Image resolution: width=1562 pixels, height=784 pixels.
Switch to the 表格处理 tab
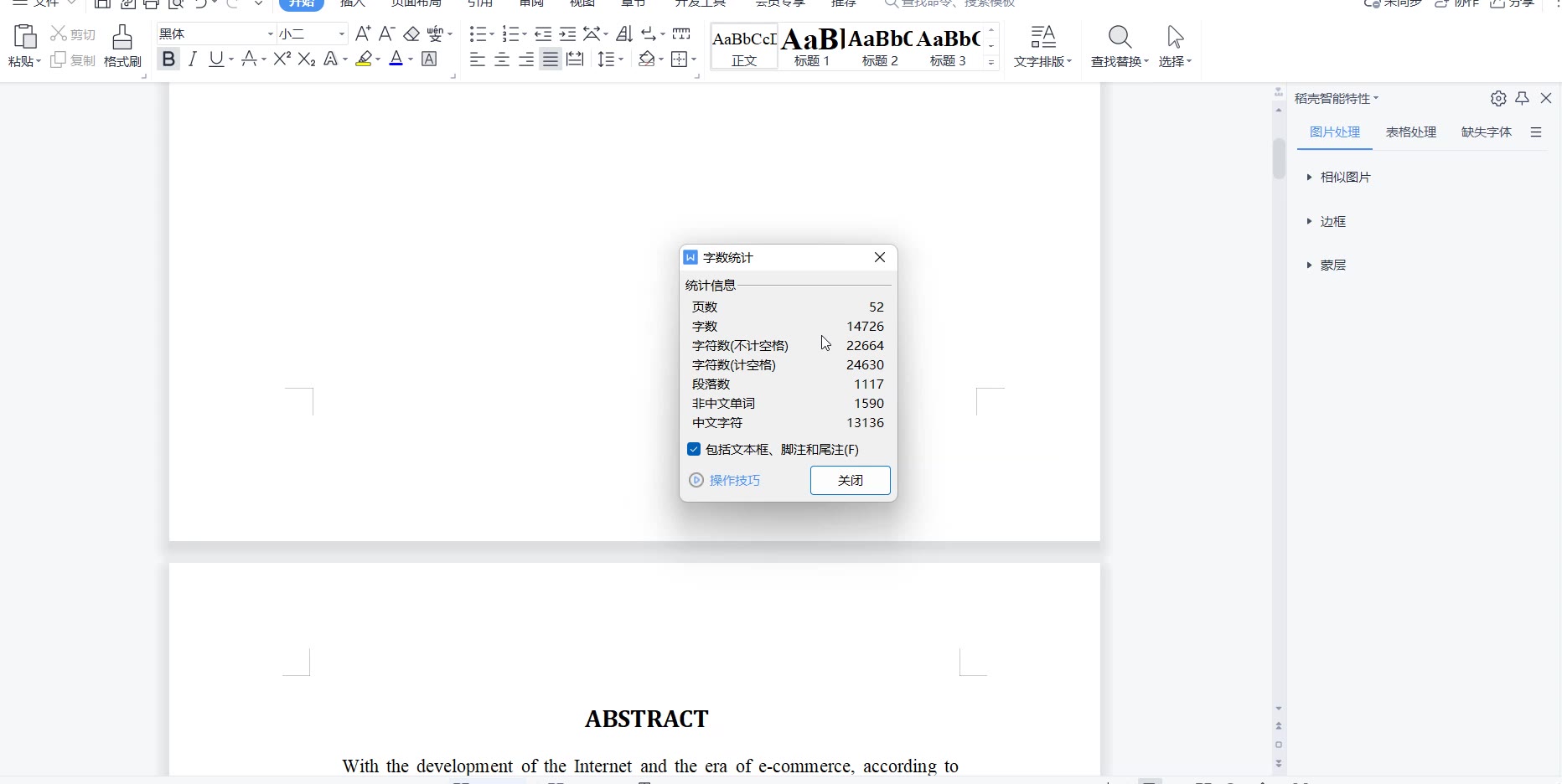[1411, 132]
